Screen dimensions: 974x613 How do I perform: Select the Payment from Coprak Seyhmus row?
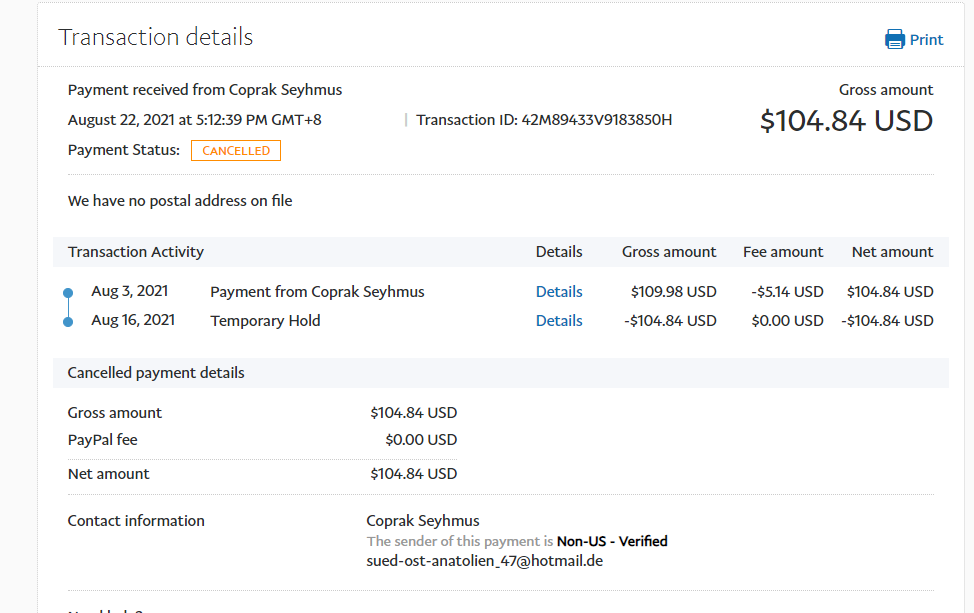317,292
